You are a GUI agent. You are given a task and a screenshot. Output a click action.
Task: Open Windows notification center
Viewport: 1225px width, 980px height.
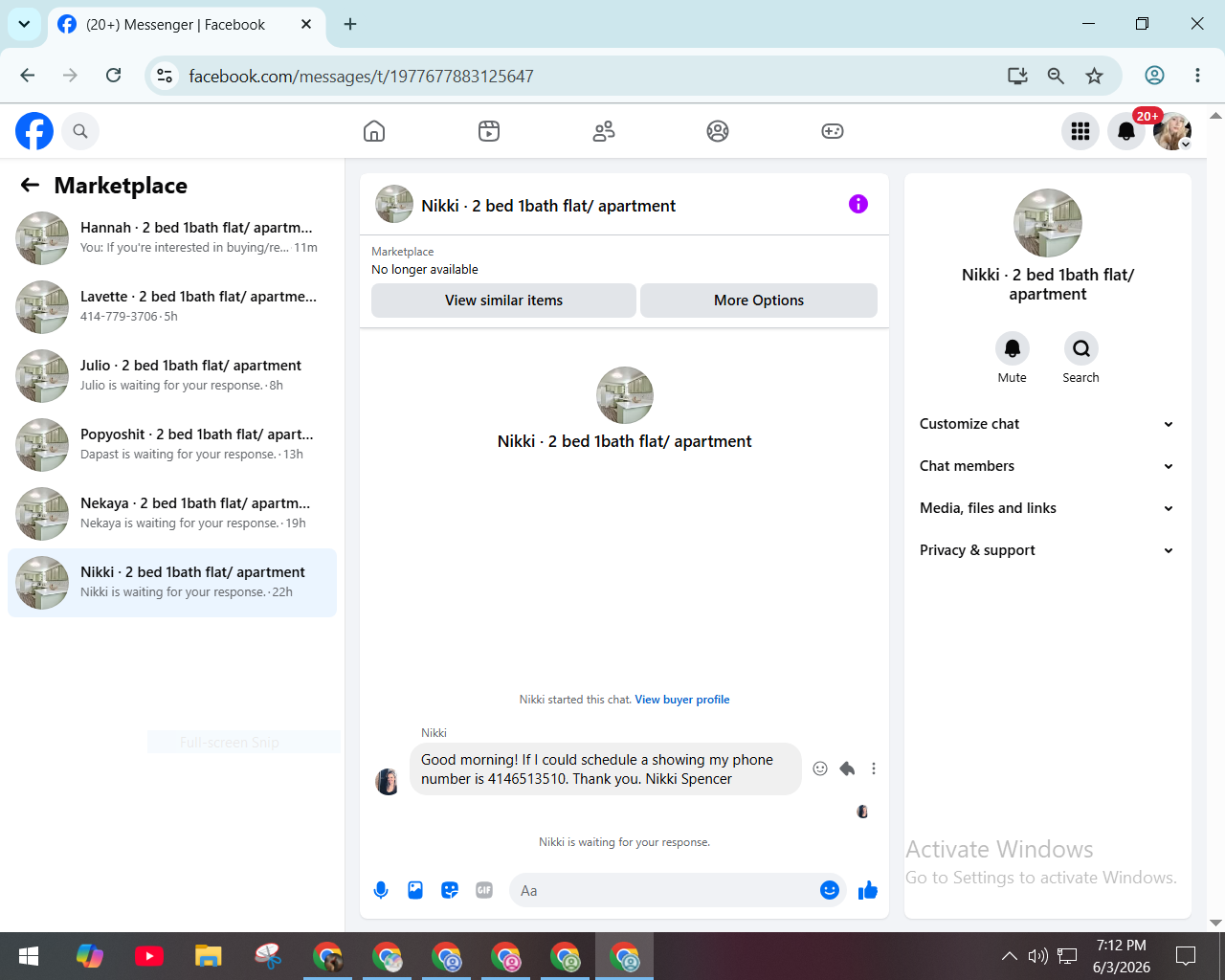(1186, 956)
